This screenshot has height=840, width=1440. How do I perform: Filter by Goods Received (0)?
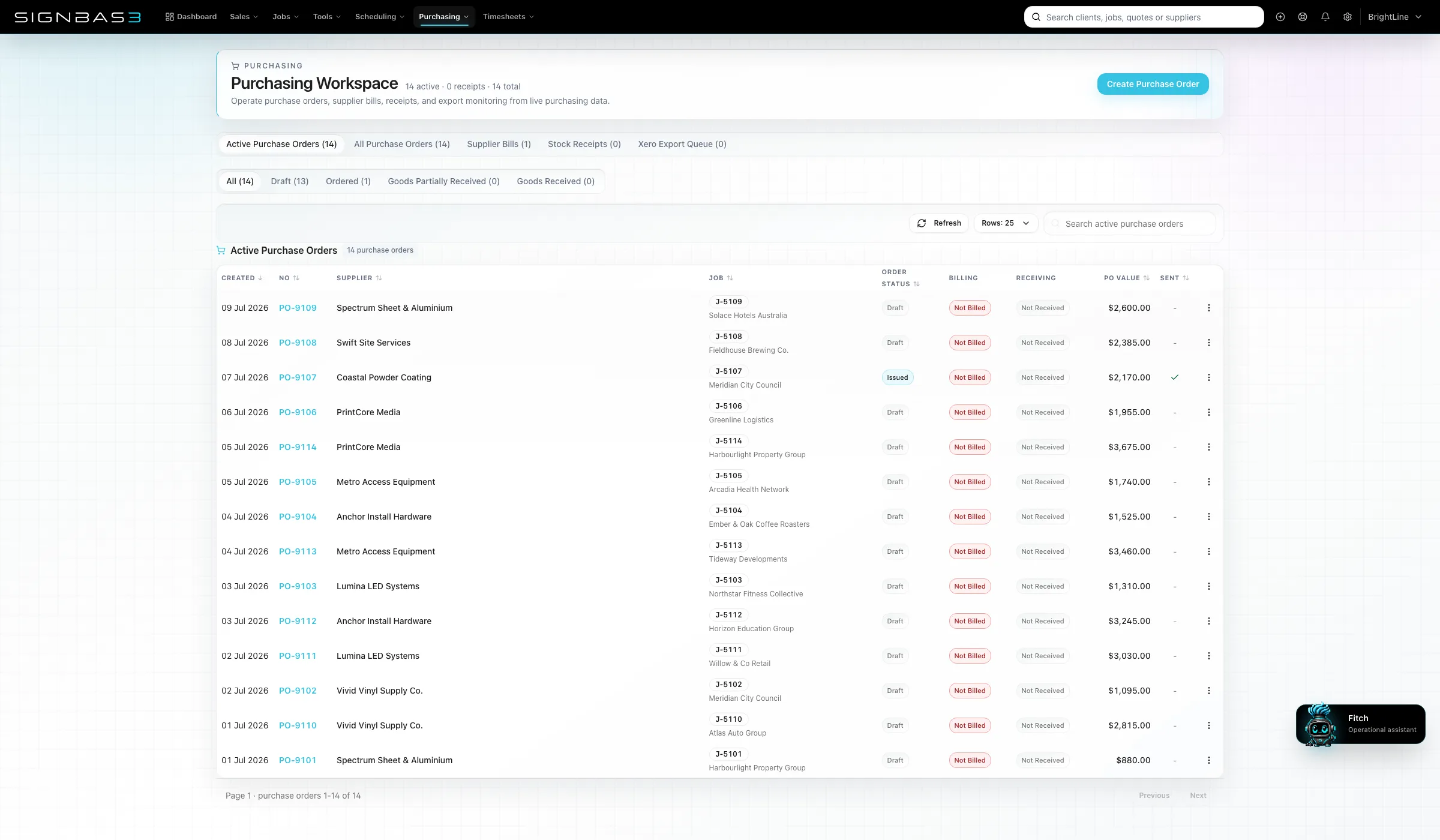coord(556,181)
